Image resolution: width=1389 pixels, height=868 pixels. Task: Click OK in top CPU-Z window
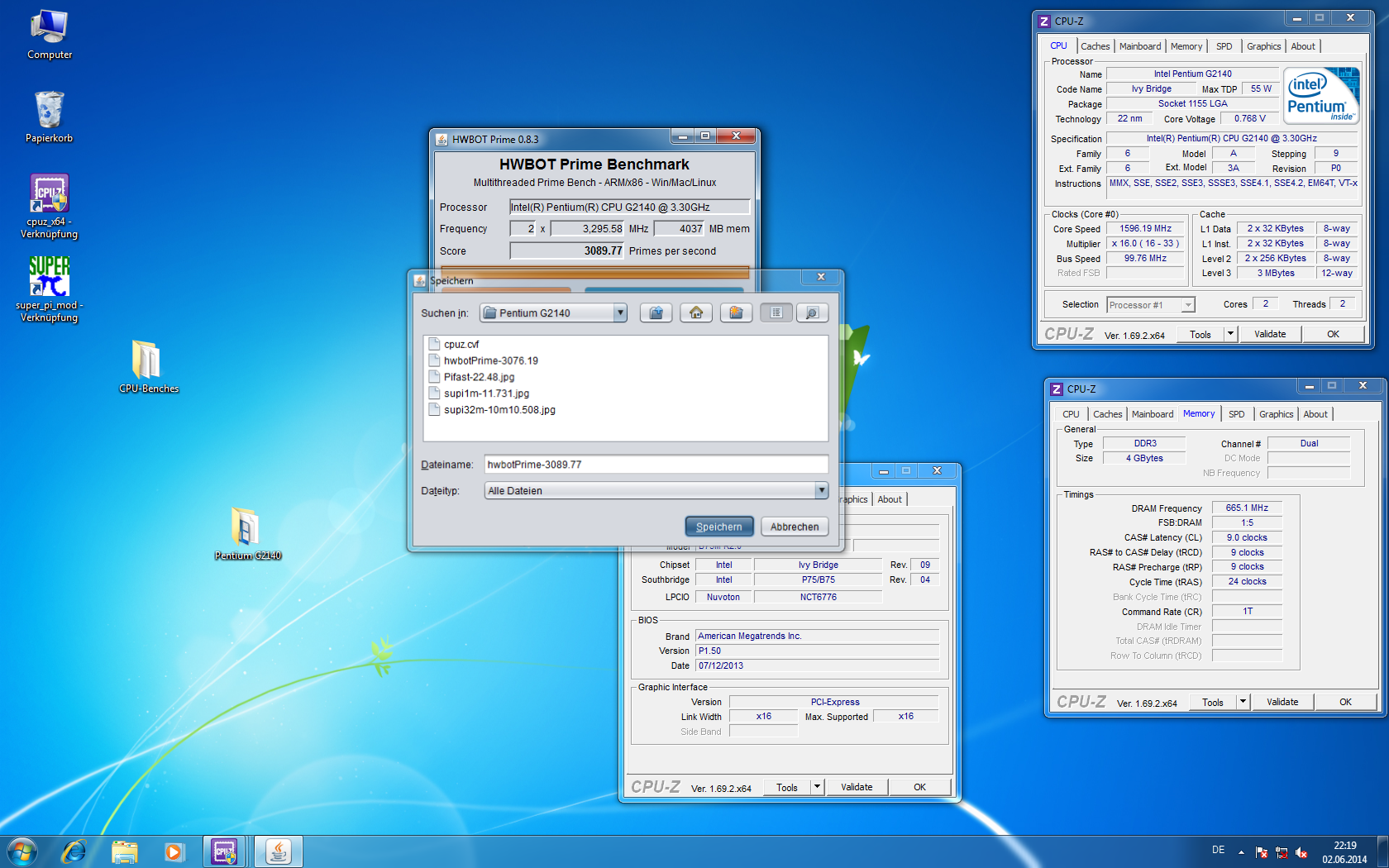[1333, 334]
